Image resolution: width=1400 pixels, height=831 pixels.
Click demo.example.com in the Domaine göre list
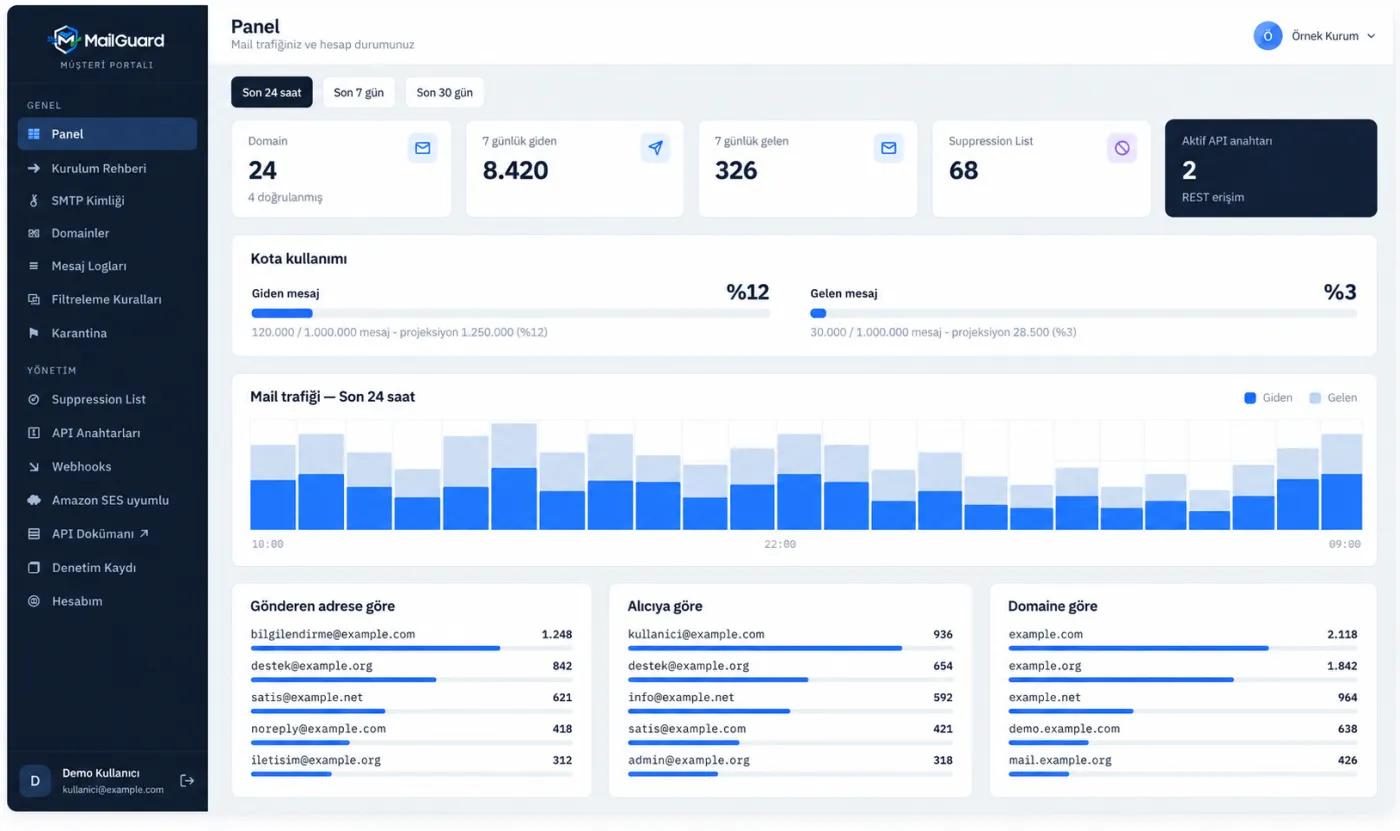(1064, 729)
